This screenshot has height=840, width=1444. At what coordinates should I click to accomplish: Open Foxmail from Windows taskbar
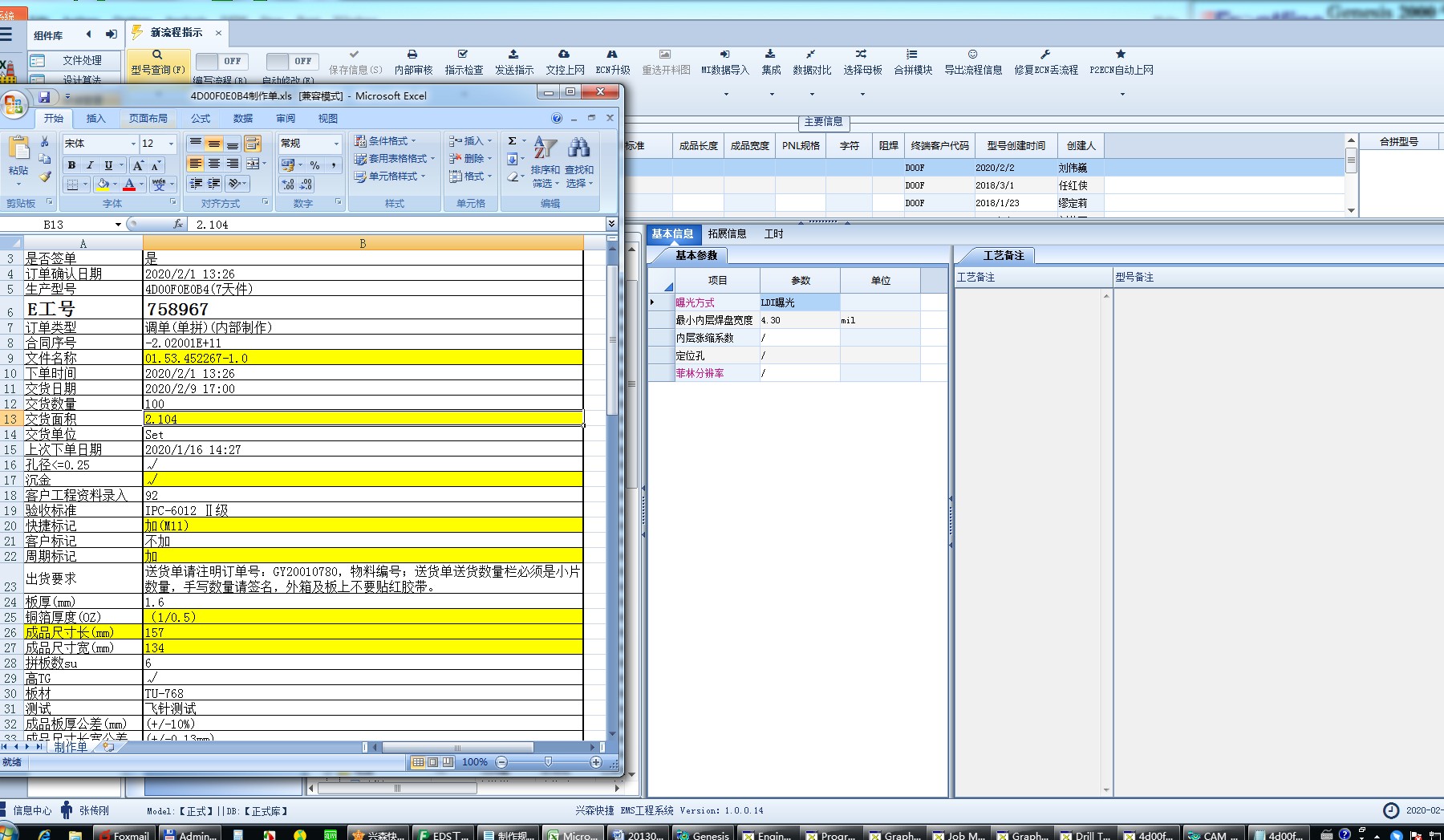tap(124, 834)
